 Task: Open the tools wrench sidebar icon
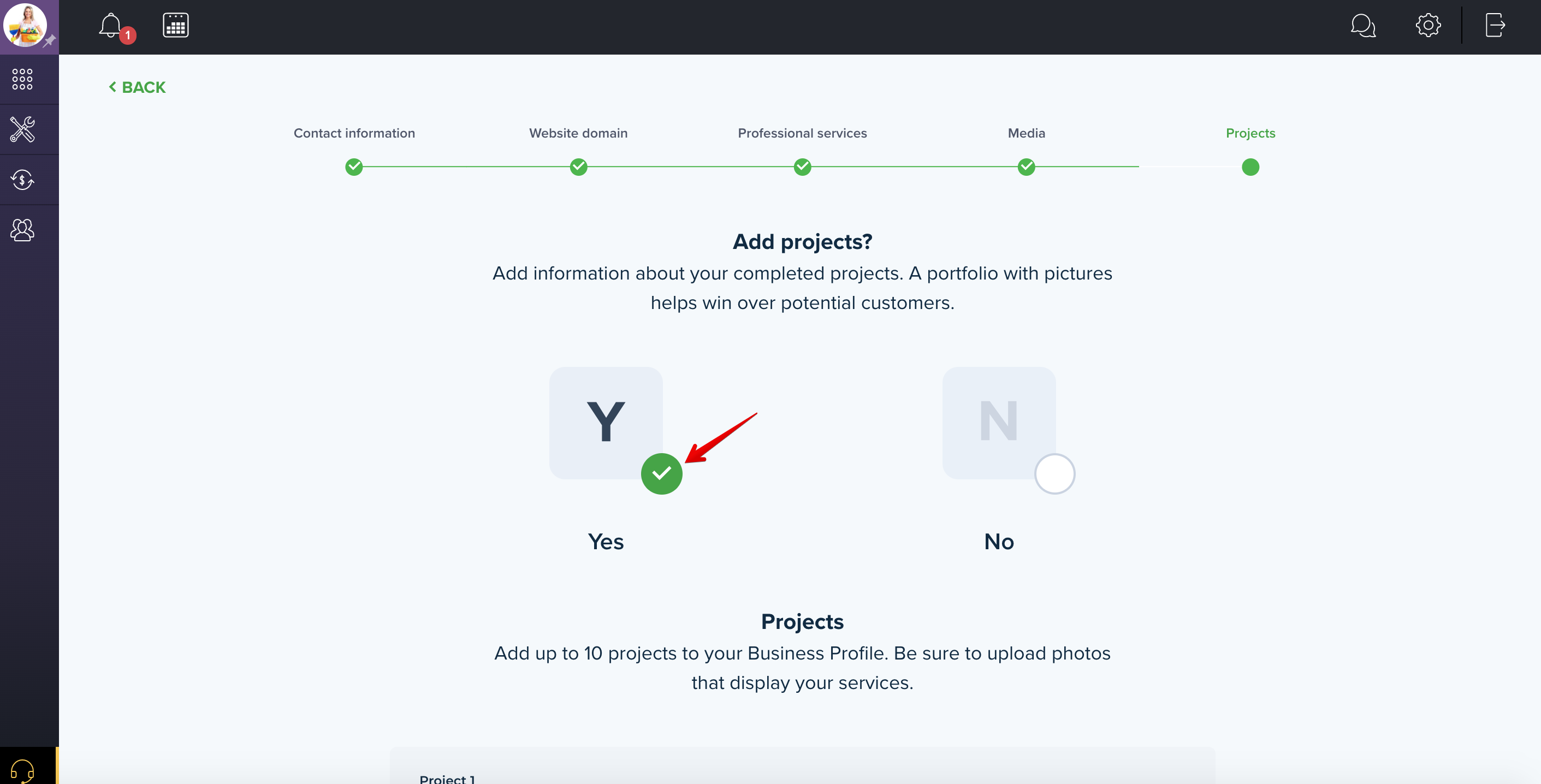click(23, 129)
